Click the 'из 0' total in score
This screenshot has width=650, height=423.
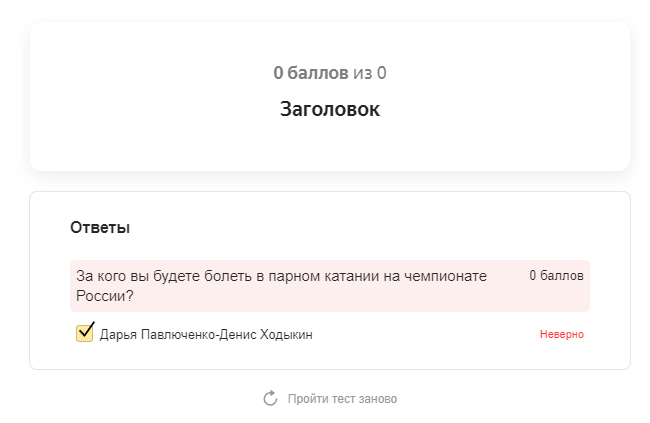tap(370, 73)
